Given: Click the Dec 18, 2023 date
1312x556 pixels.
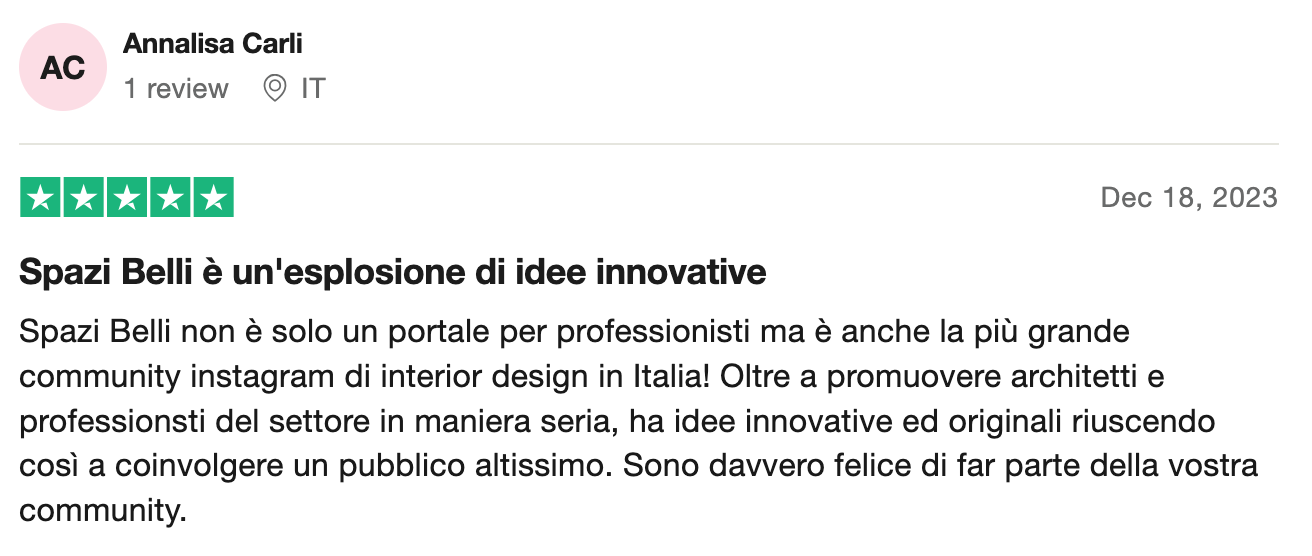Looking at the screenshot, I should point(1189,198).
